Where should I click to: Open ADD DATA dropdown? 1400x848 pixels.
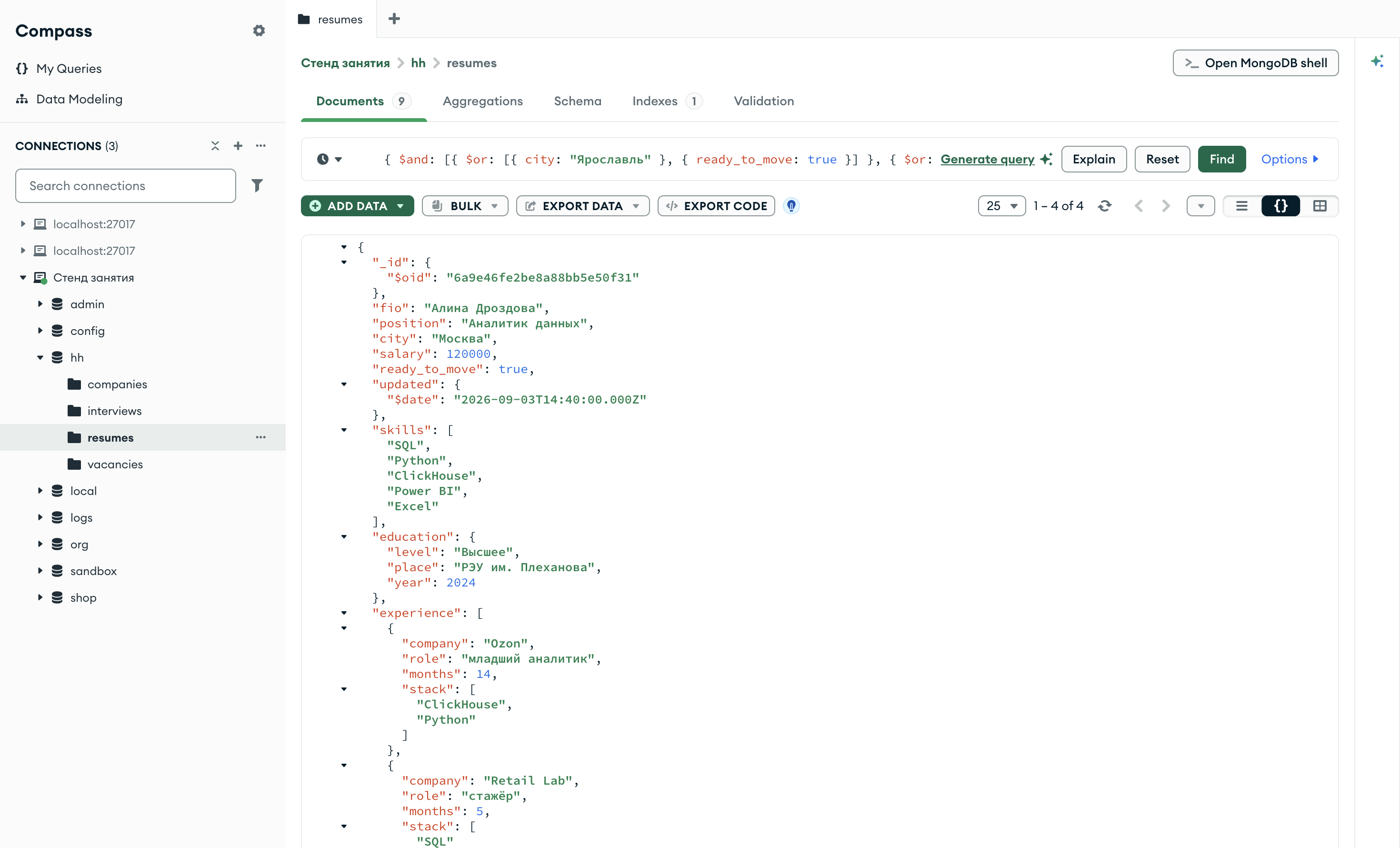358,206
